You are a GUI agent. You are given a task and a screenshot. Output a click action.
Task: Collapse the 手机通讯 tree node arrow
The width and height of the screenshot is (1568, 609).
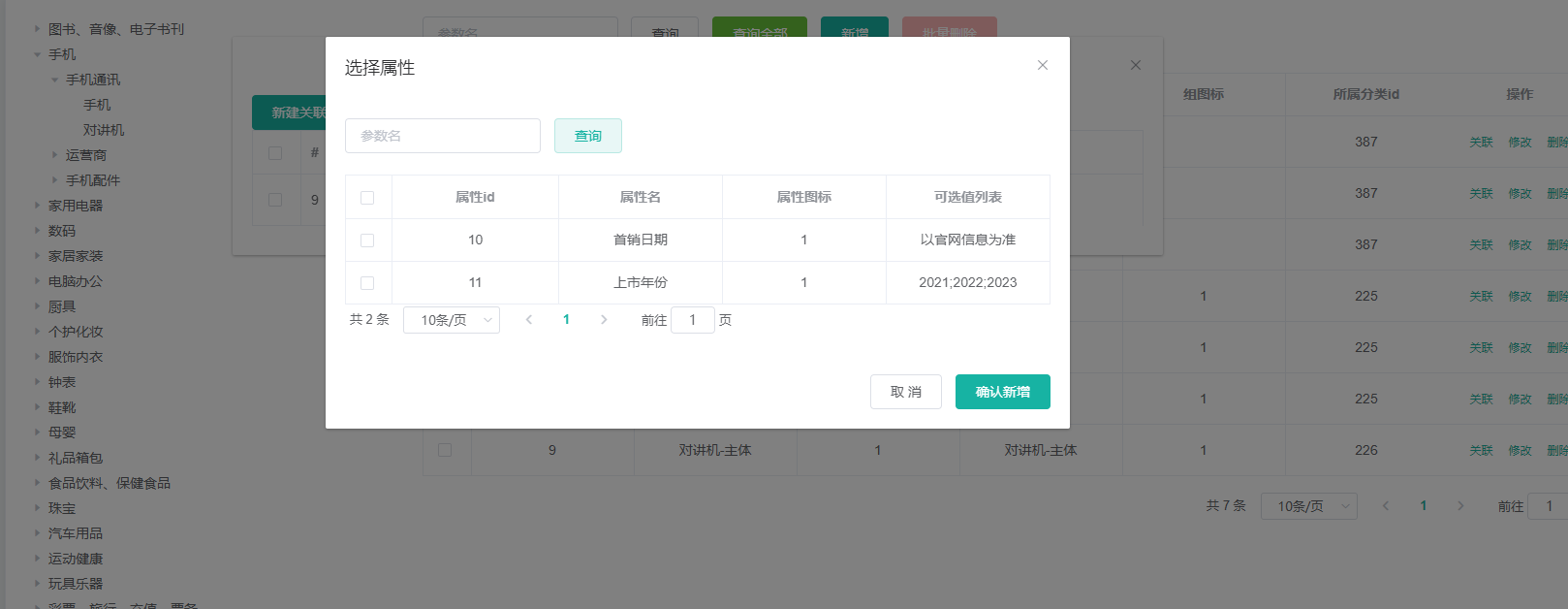55,80
